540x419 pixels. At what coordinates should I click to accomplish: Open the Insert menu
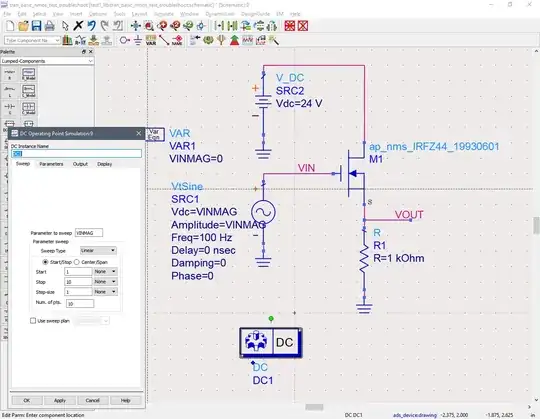point(76,14)
